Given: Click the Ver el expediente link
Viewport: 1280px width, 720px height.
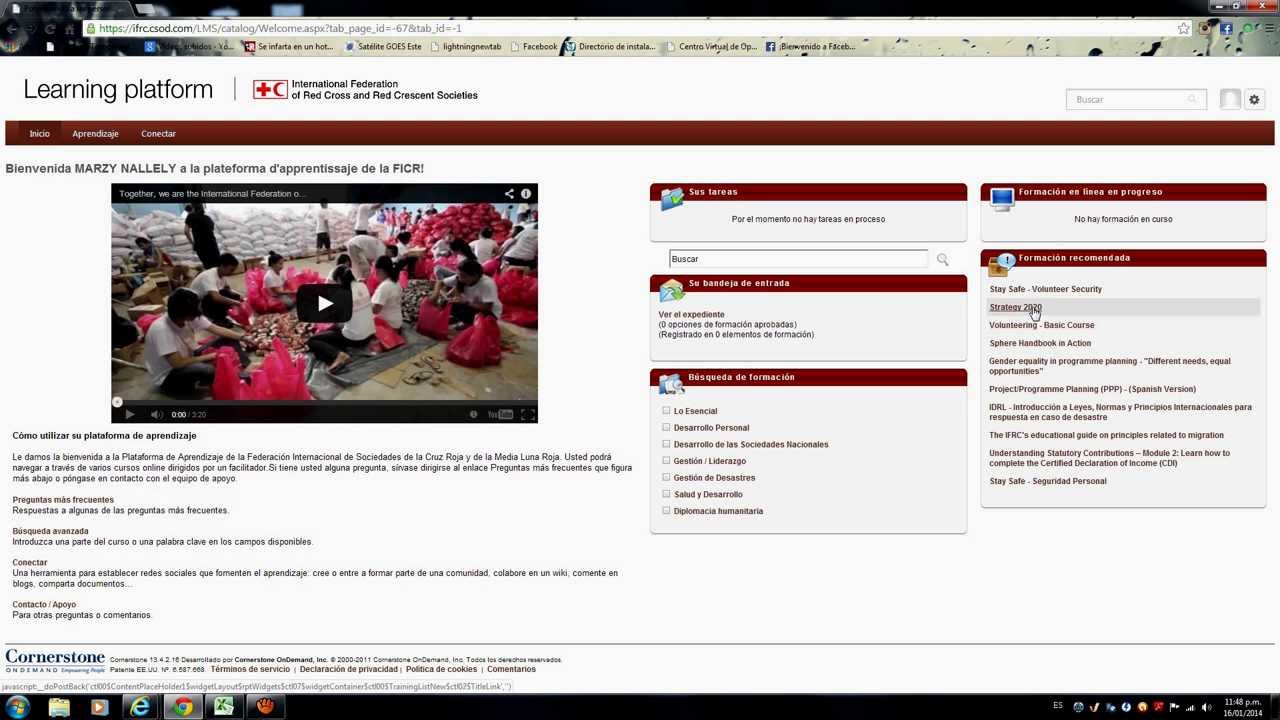Looking at the screenshot, I should click(691, 314).
